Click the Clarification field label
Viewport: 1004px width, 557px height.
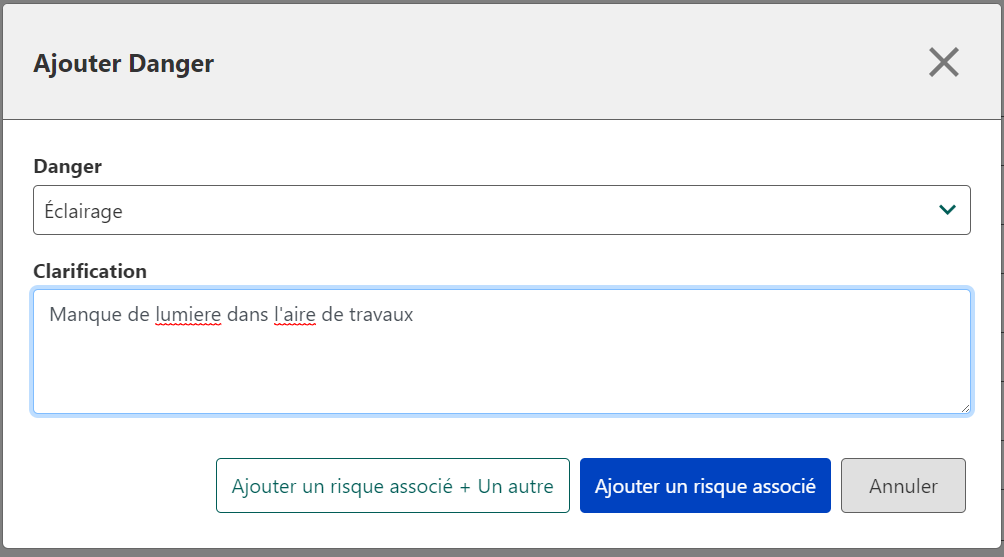click(90, 271)
